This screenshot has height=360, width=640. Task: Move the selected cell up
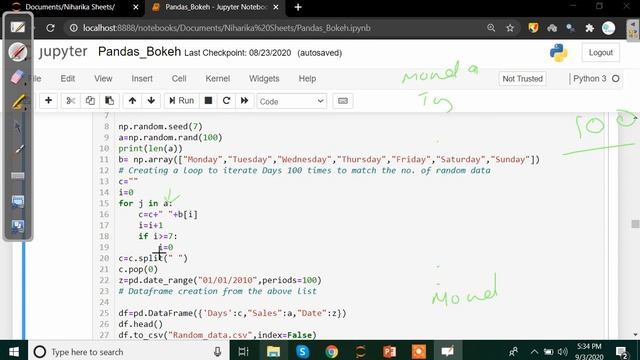[132, 100]
